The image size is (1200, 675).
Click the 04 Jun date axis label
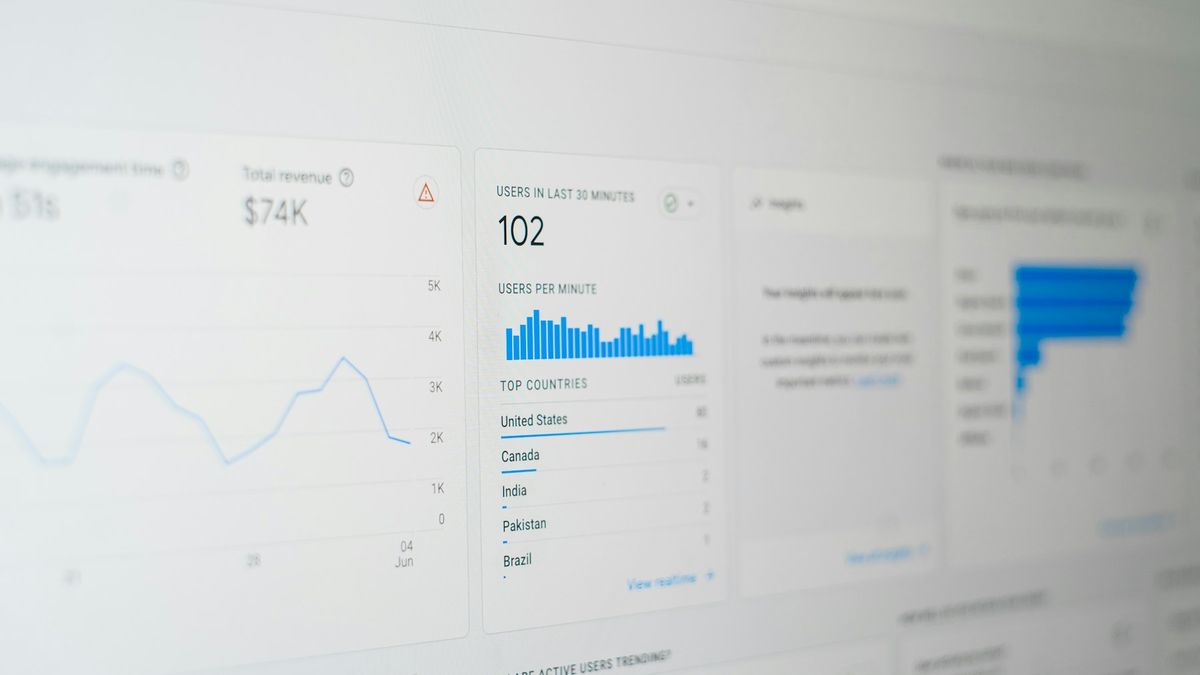[x=405, y=554]
